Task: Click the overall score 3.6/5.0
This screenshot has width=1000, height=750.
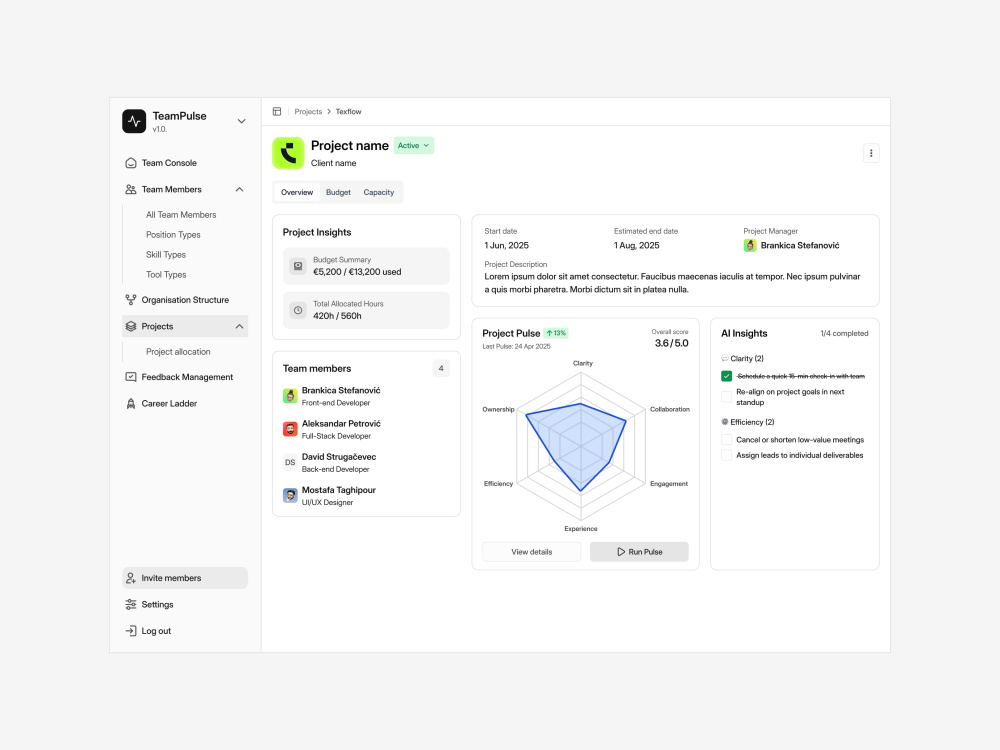Action: pos(672,343)
